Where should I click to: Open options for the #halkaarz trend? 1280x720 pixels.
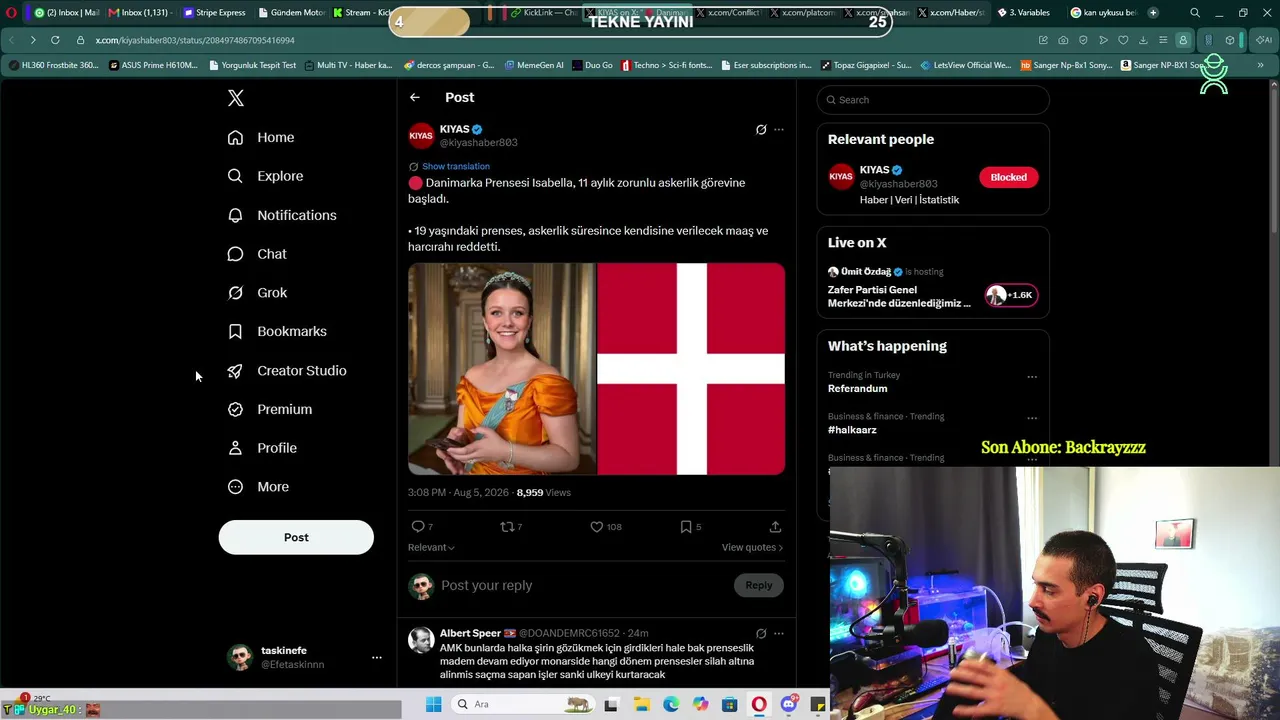point(1032,418)
